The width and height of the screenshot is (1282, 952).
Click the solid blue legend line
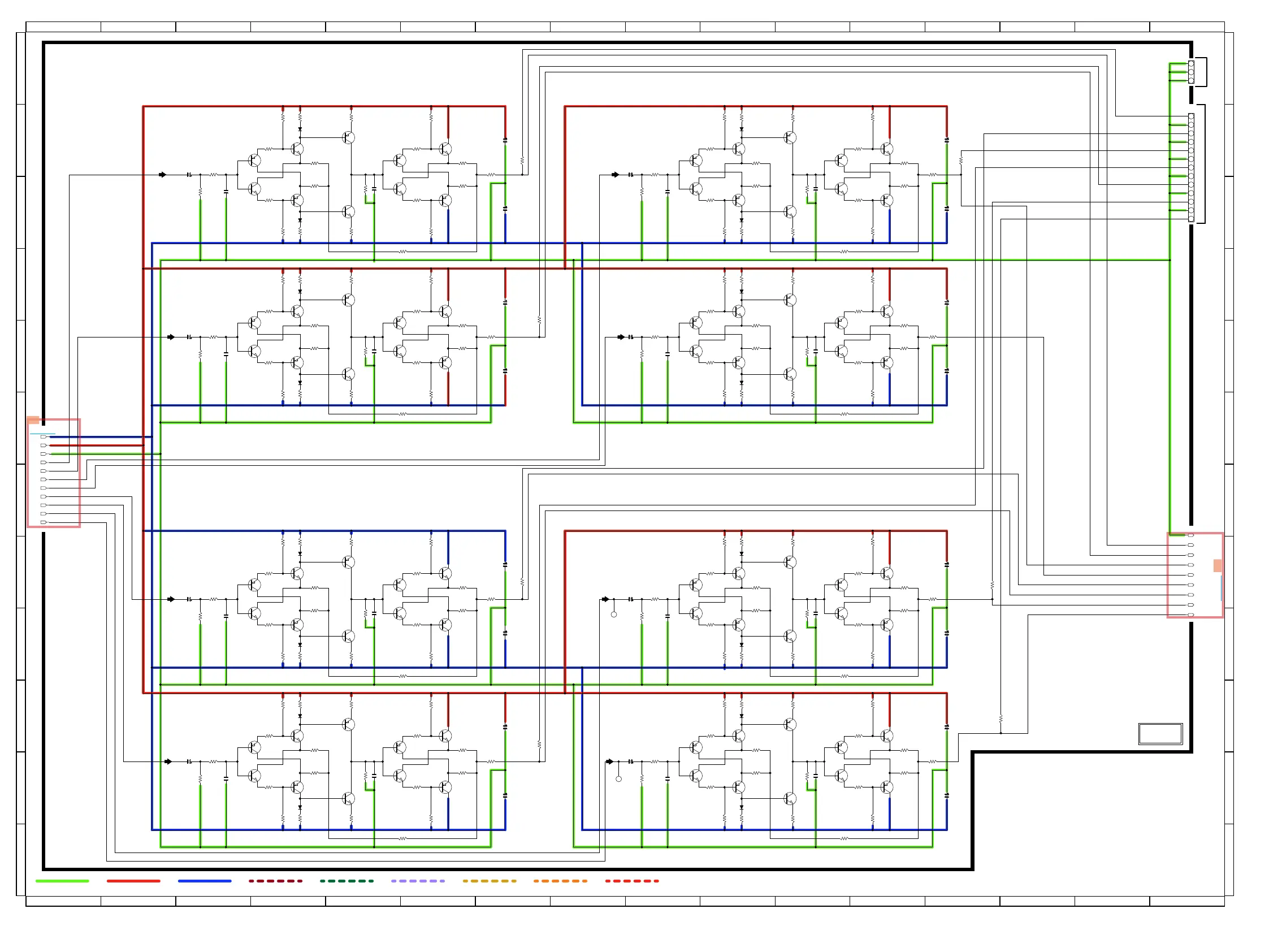pyautogui.click(x=205, y=881)
